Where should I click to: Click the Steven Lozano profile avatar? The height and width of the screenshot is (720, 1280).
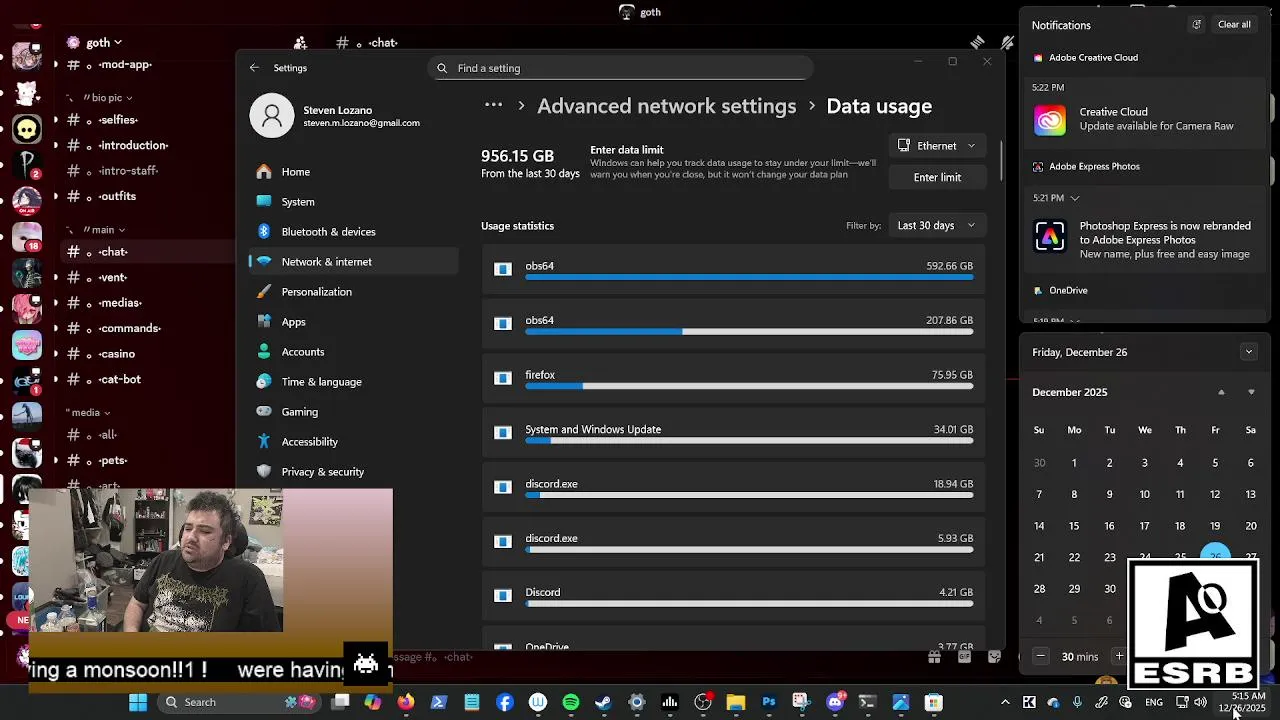click(272, 116)
